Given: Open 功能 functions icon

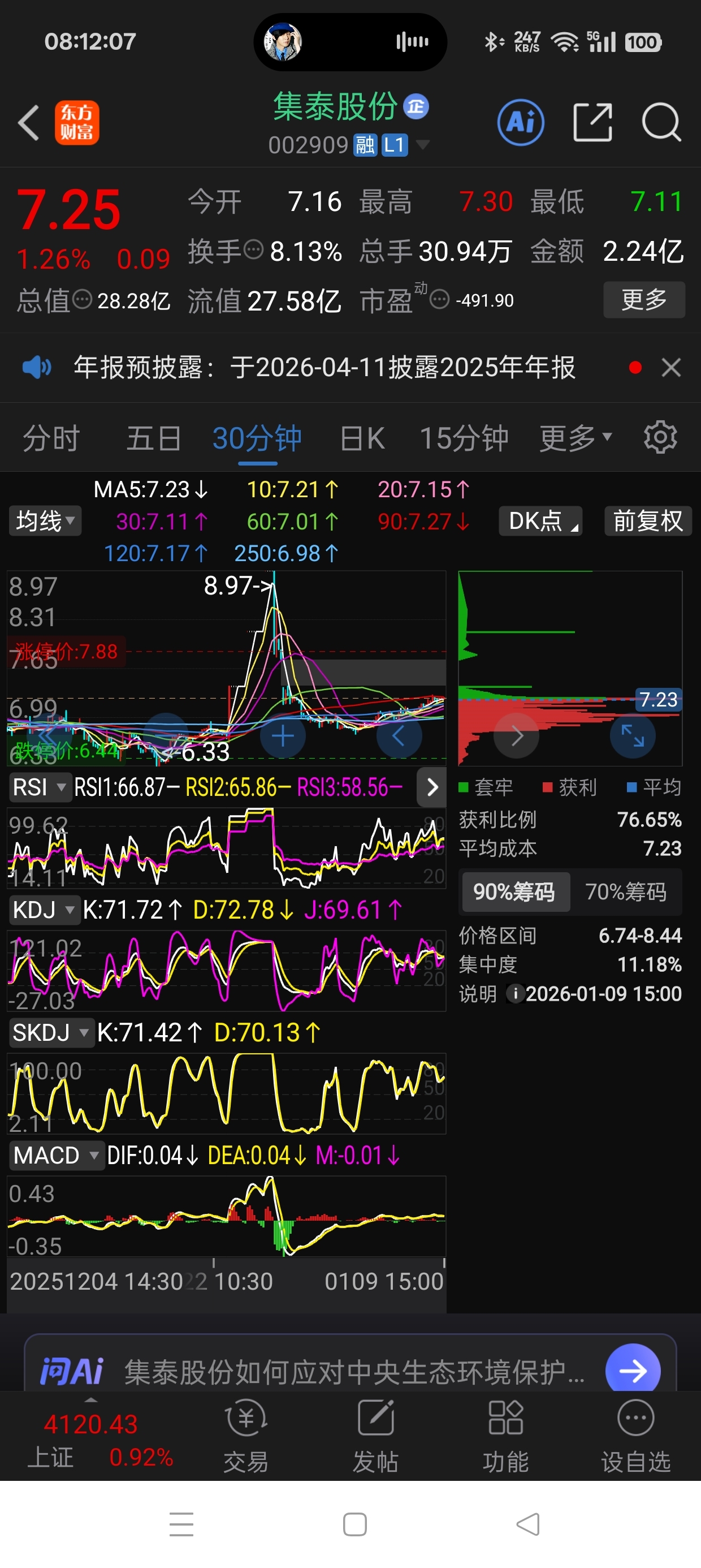Looking at the screenshot, I should tap(505, 1418).
